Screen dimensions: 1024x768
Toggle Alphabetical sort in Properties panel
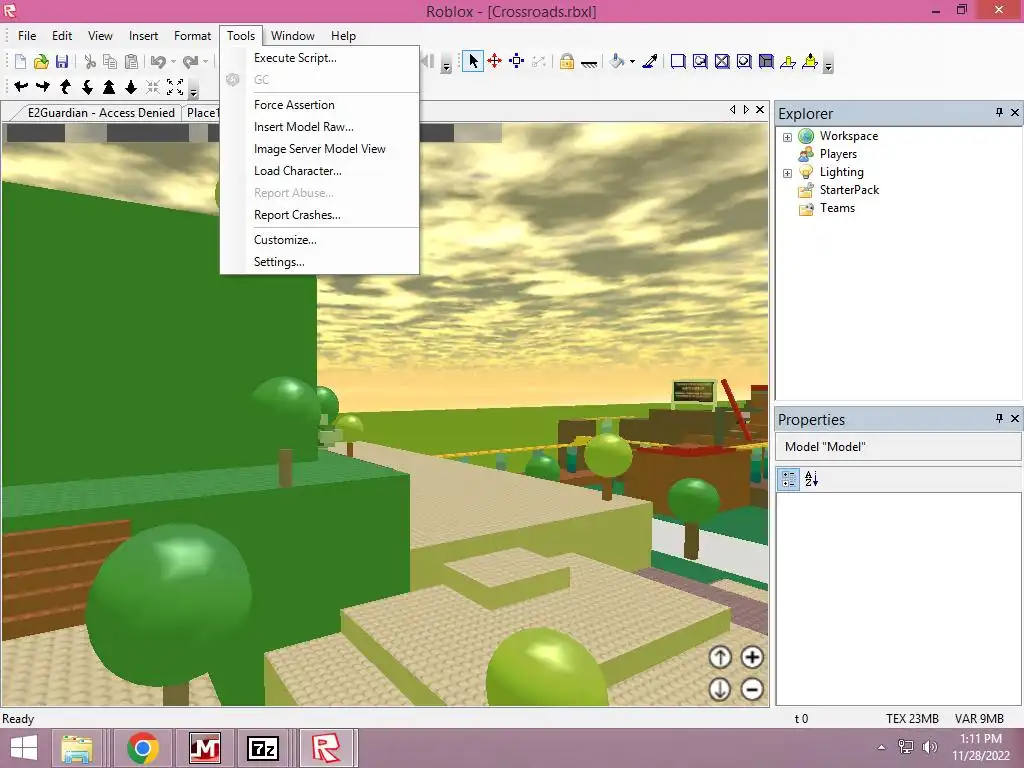coord(811,479)
